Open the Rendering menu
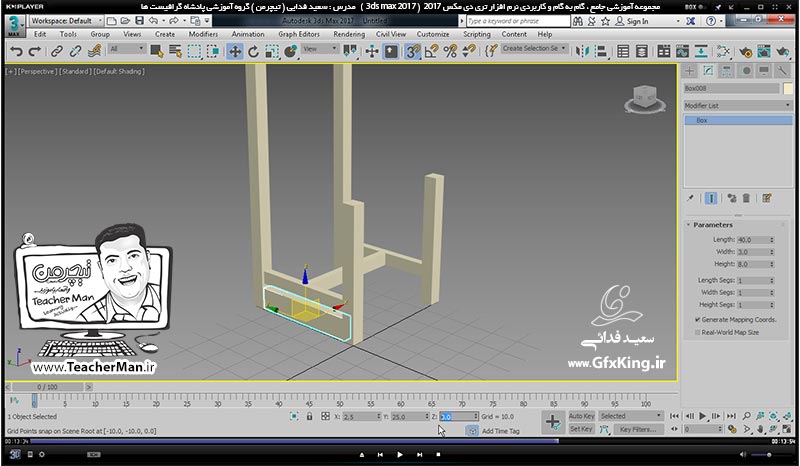Image resolution: width=800 pixels, height=466 pixels. pos(349,34)
